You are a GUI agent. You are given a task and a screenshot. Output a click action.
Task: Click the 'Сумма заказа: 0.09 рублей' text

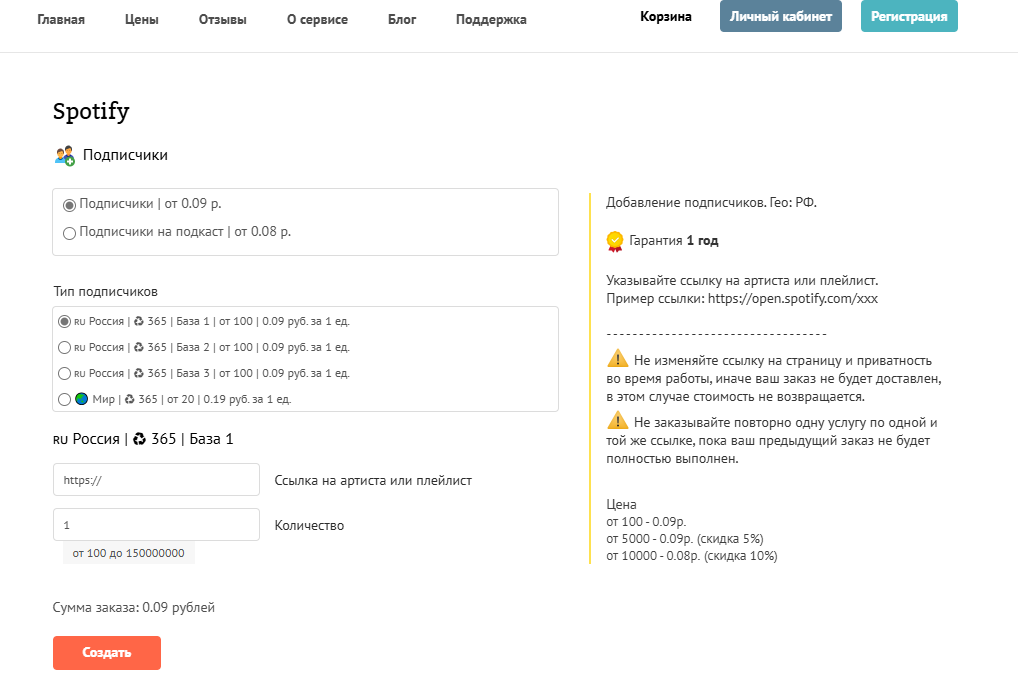[134, 607]
